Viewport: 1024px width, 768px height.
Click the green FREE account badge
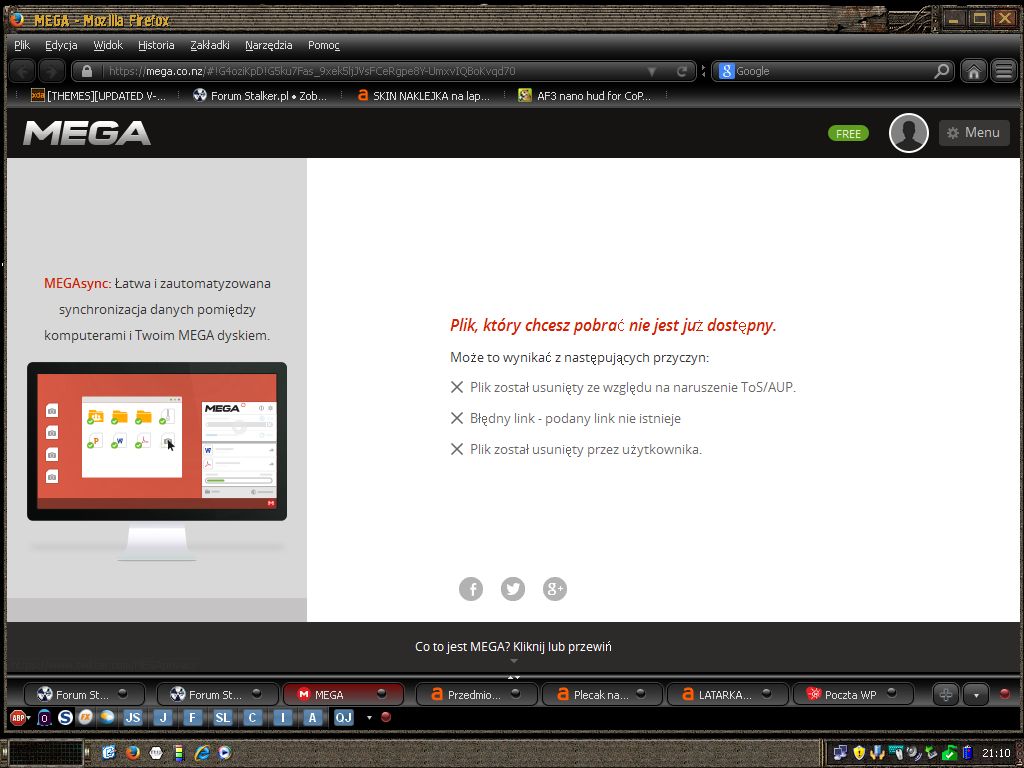tap(848, 133)
